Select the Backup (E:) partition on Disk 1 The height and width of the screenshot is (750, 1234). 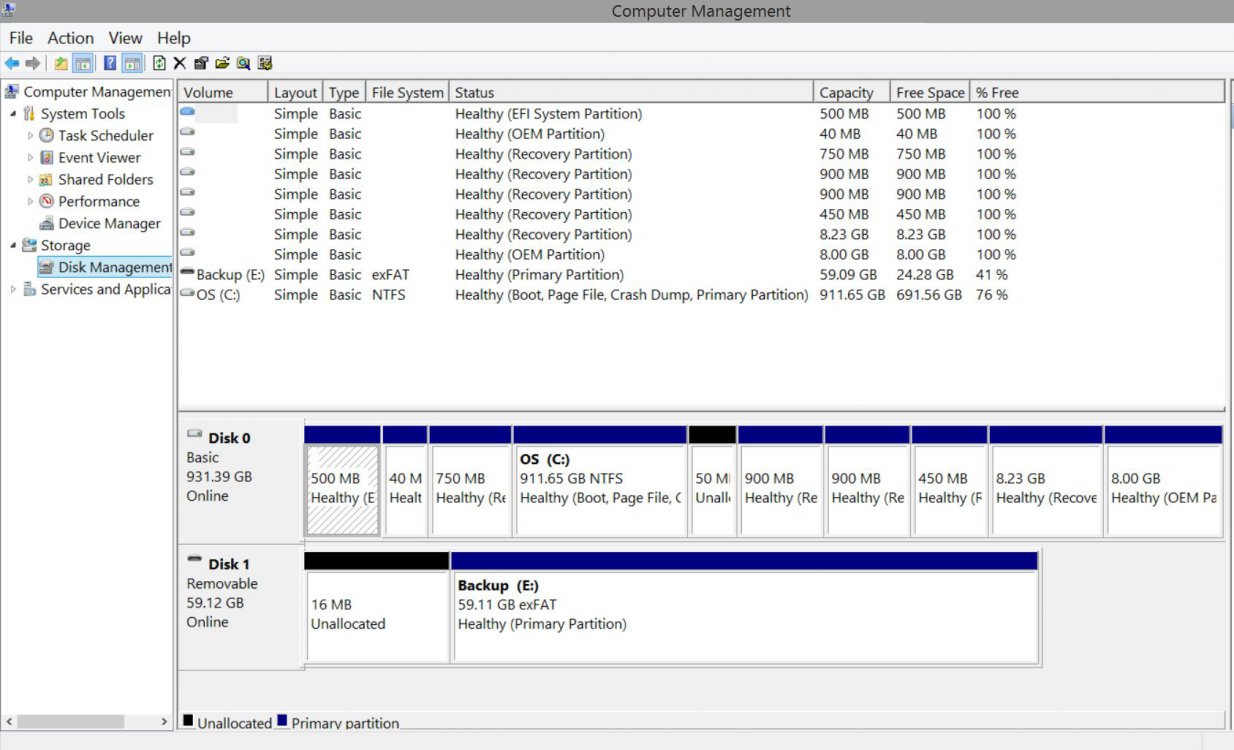tap(745, 605)
